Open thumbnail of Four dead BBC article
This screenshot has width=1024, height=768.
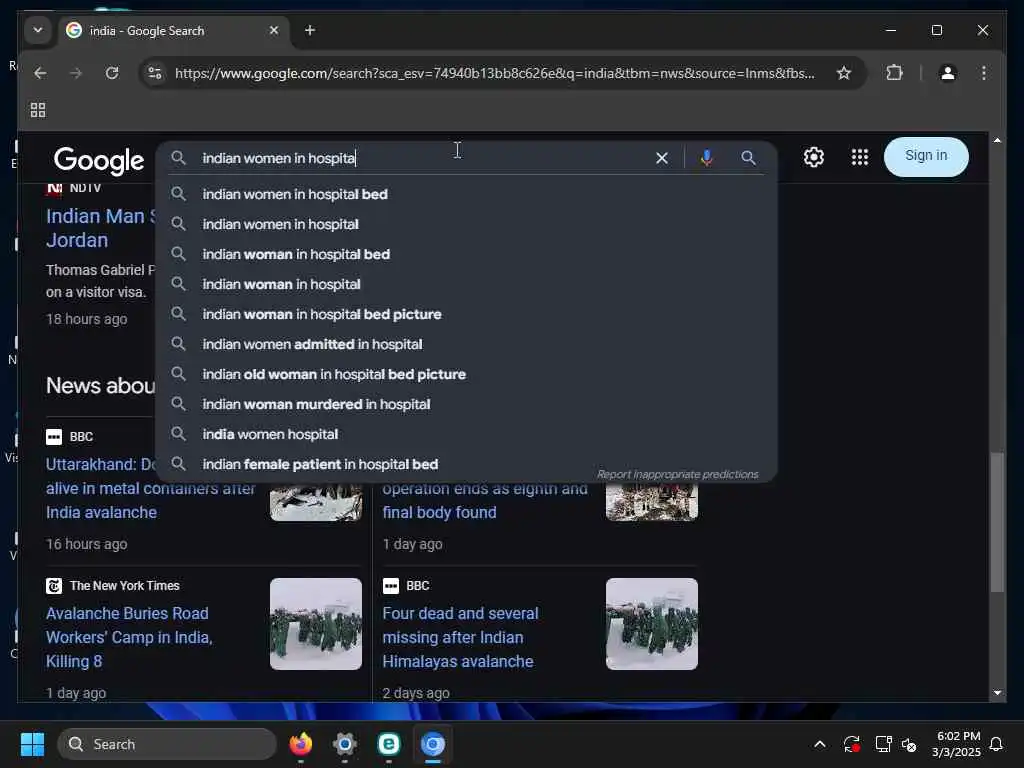coord(652,624)
